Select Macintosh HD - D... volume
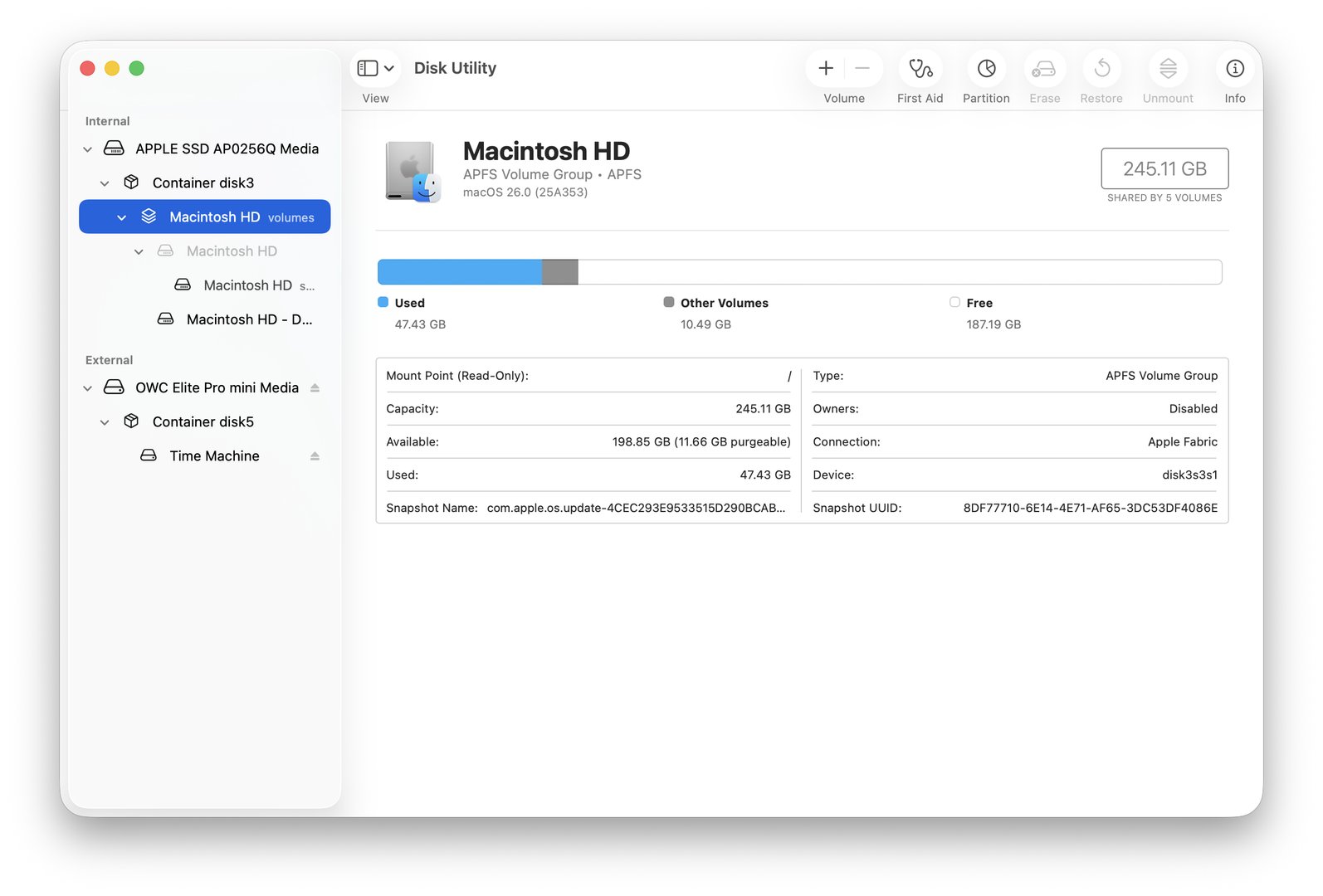Screen dimensions: 1323x896 tap(204, 319)
